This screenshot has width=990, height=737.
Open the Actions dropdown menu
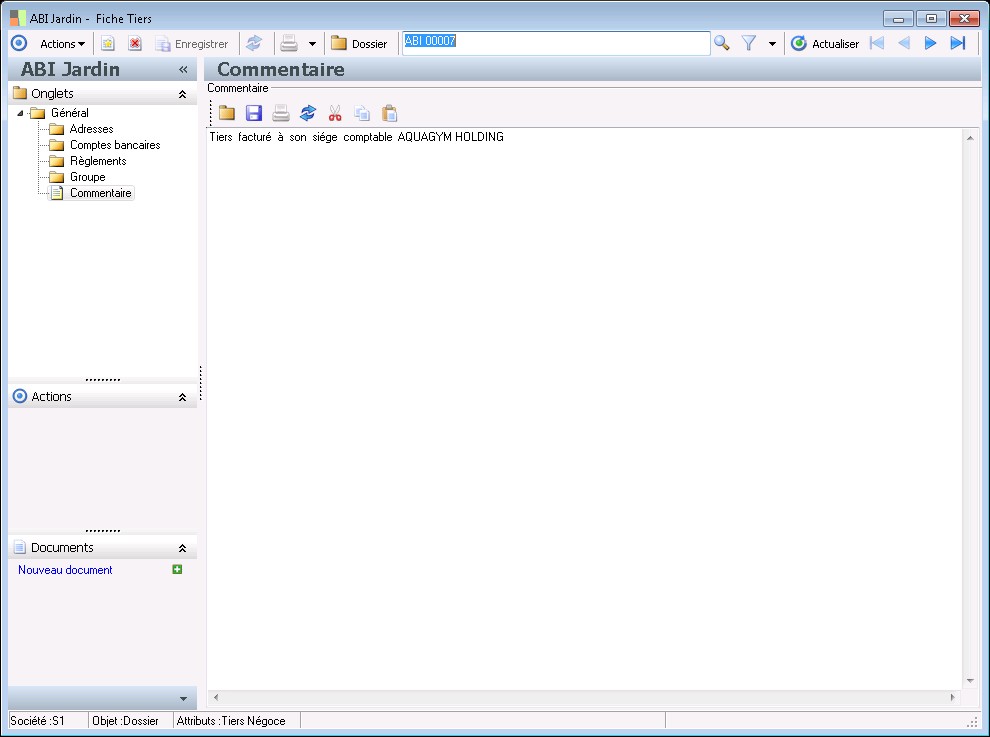[62, 44]
